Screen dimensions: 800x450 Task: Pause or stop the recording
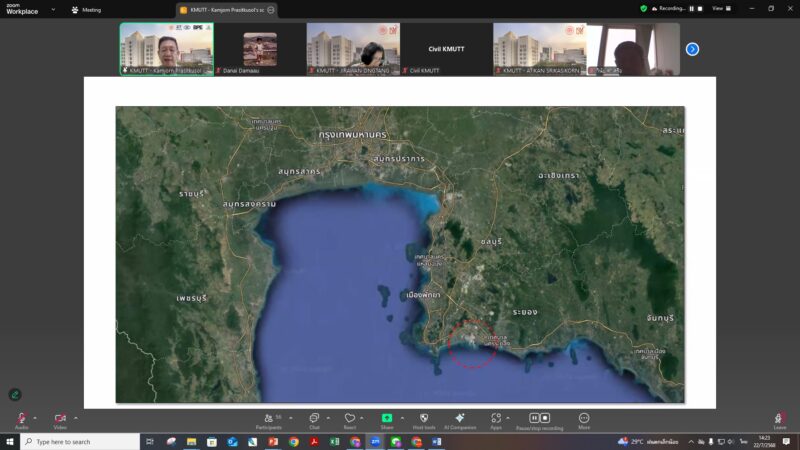pyautogui.click(x=539, y=418)
